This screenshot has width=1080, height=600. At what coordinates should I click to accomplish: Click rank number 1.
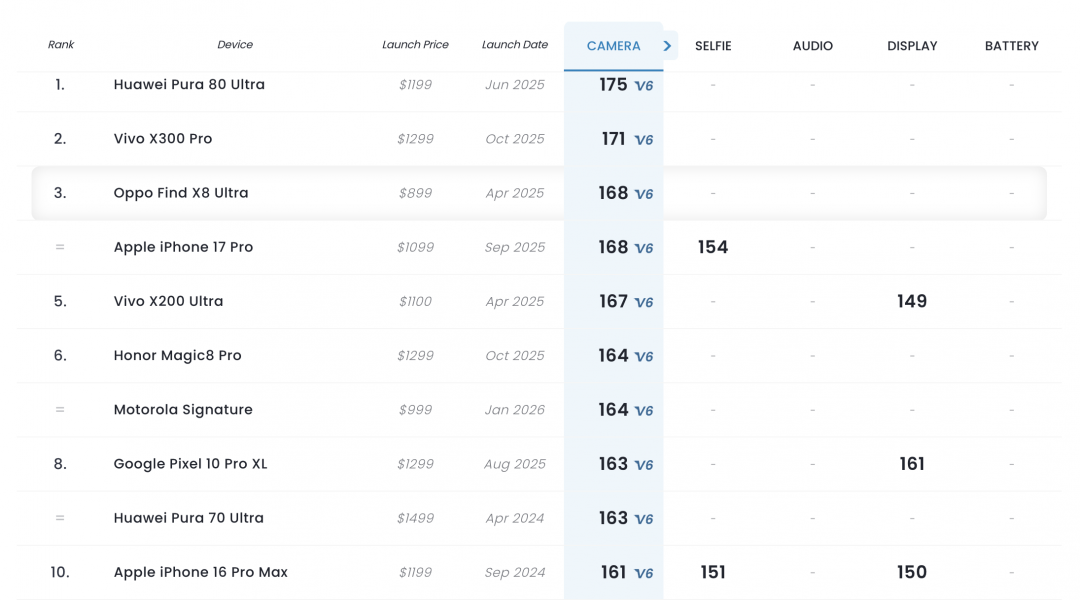60,85
